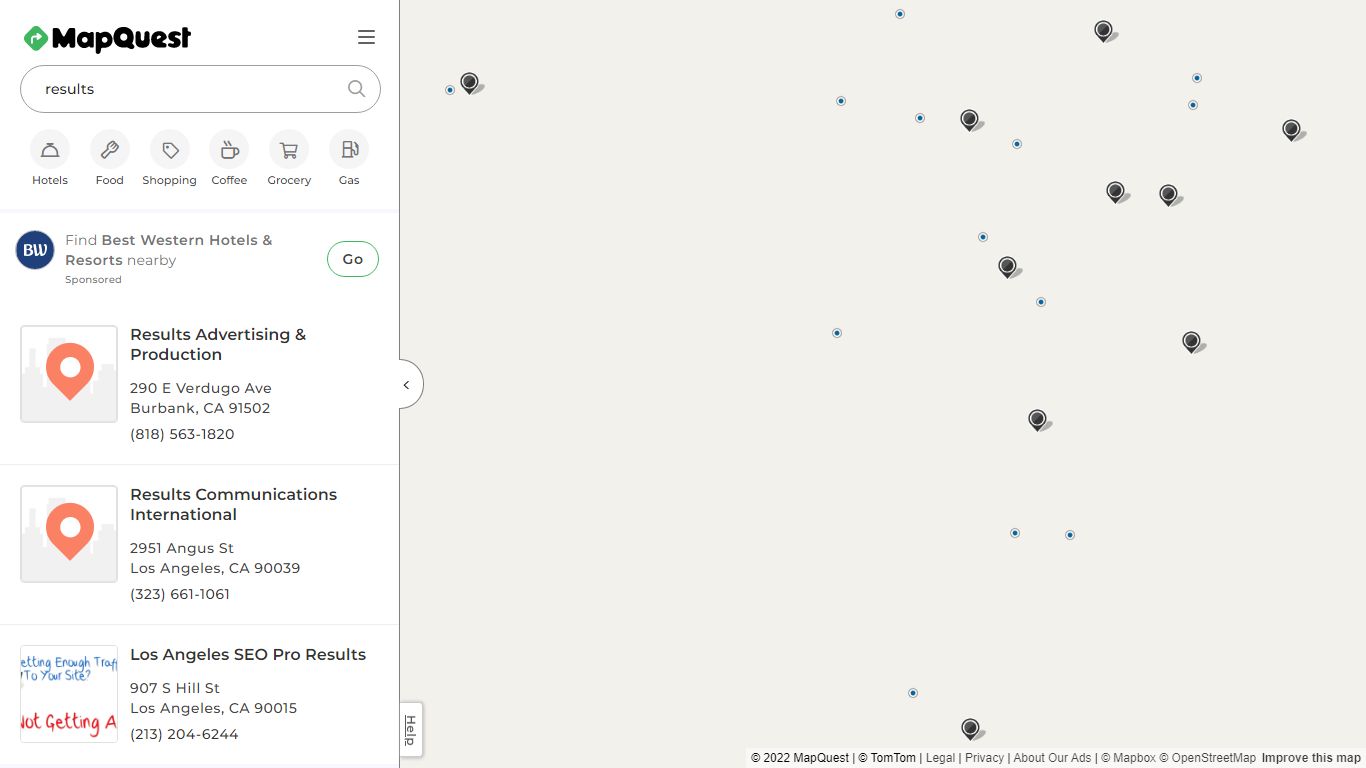
Task: Select the Hotels category icon
Action: point(50,150)
